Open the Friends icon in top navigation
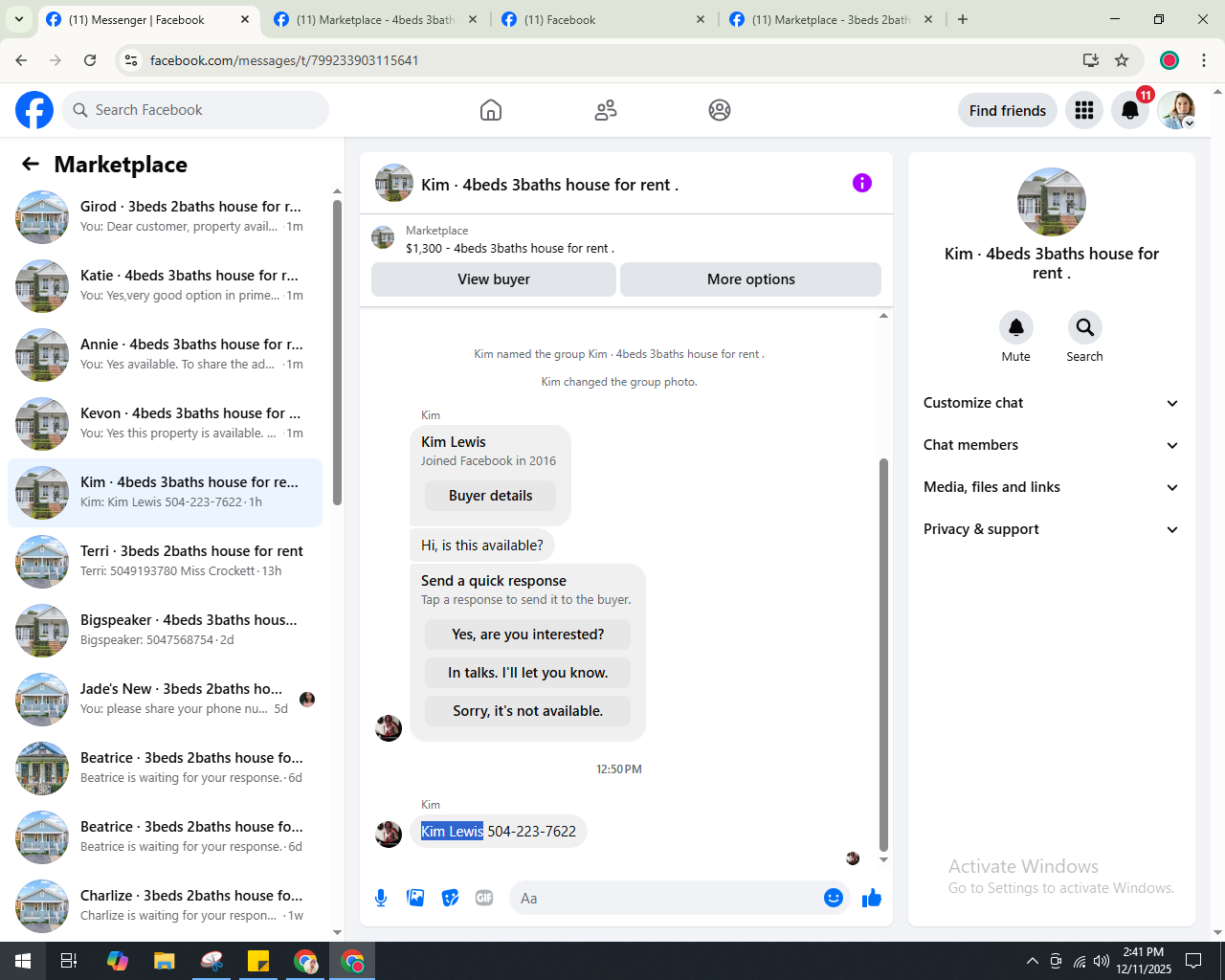The image size is (1225, 980). click(606, 110)
